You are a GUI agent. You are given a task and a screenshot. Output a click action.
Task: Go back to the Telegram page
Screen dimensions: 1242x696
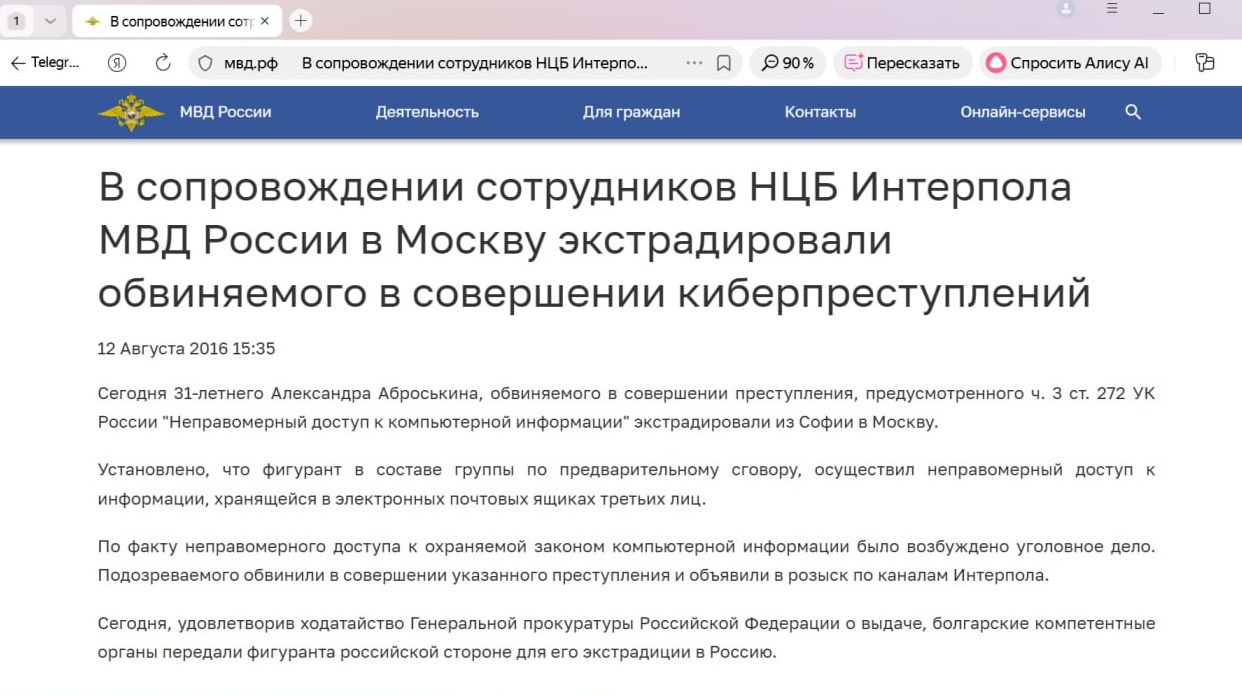44,63
